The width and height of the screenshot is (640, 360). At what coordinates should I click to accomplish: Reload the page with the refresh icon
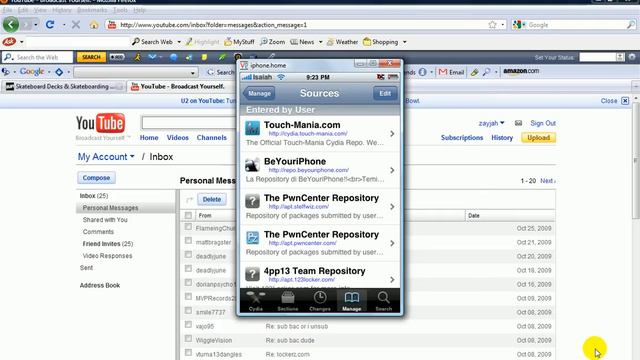coord(50,24)
